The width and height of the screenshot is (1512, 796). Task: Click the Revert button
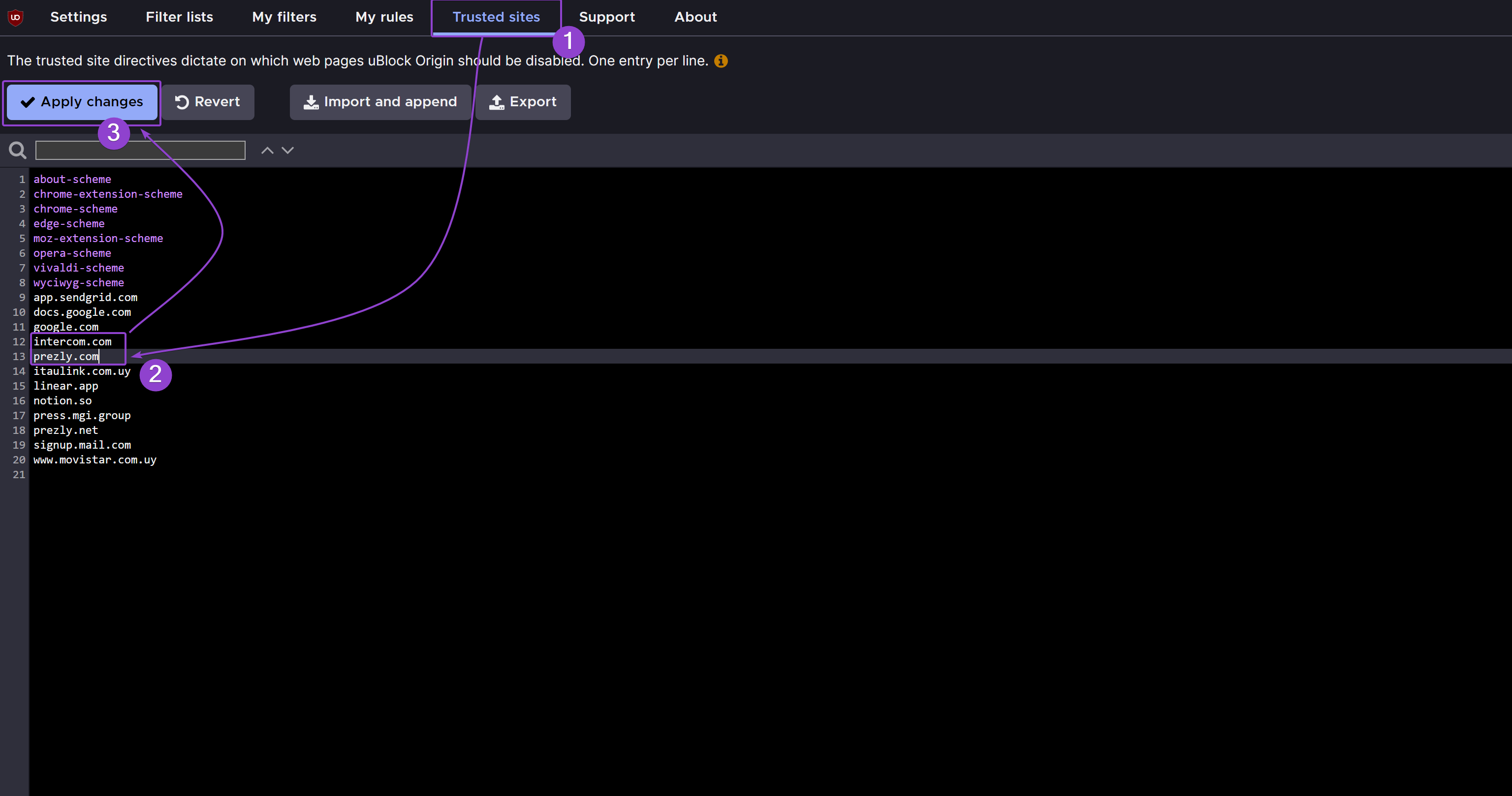[x=207, y=101]
